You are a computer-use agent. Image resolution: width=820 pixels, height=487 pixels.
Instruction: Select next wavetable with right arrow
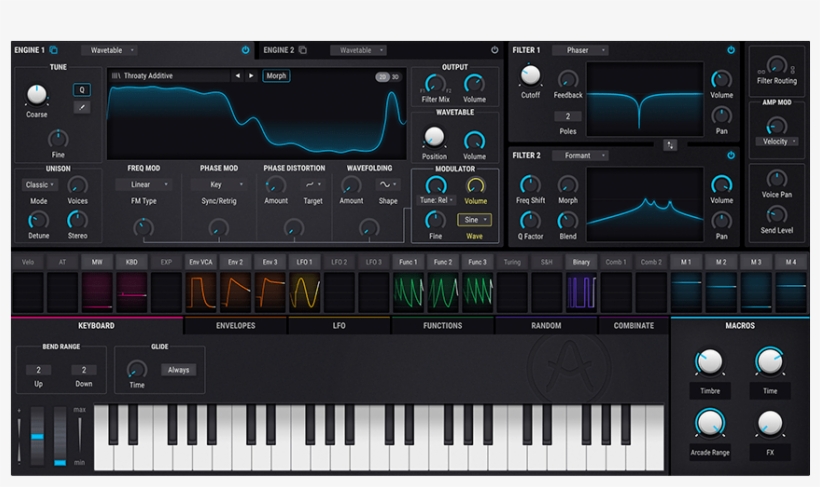[250, 76]
